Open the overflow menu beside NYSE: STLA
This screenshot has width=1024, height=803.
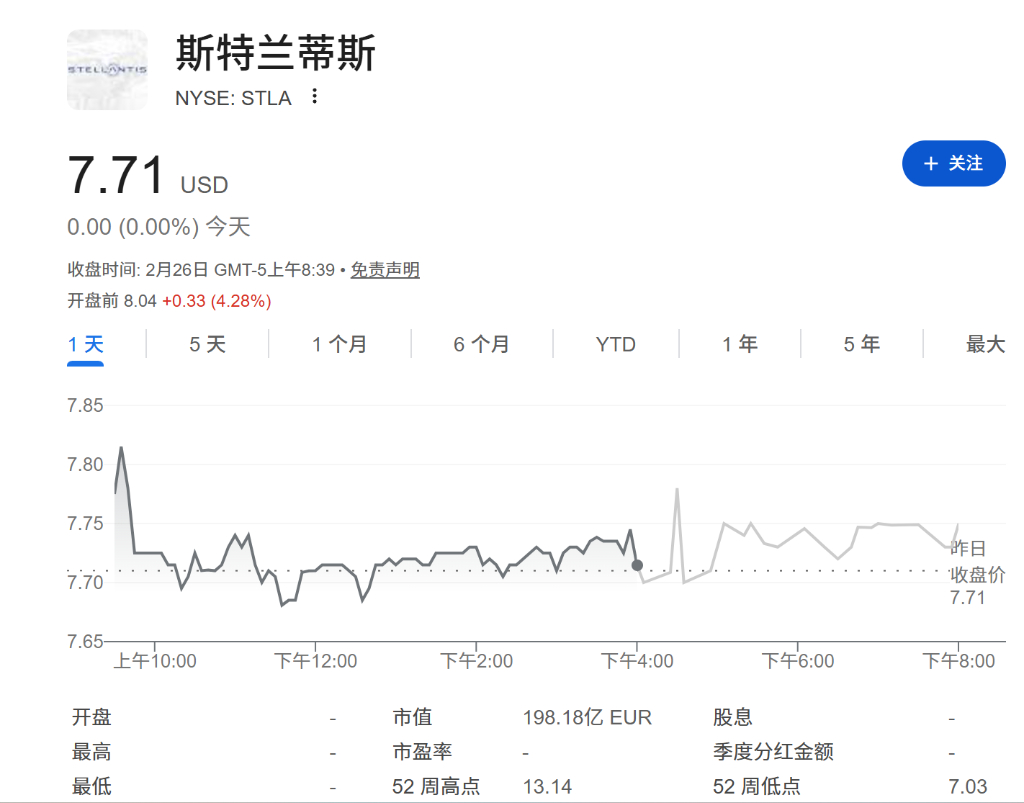pyautogui.click(x=315, y=97)
